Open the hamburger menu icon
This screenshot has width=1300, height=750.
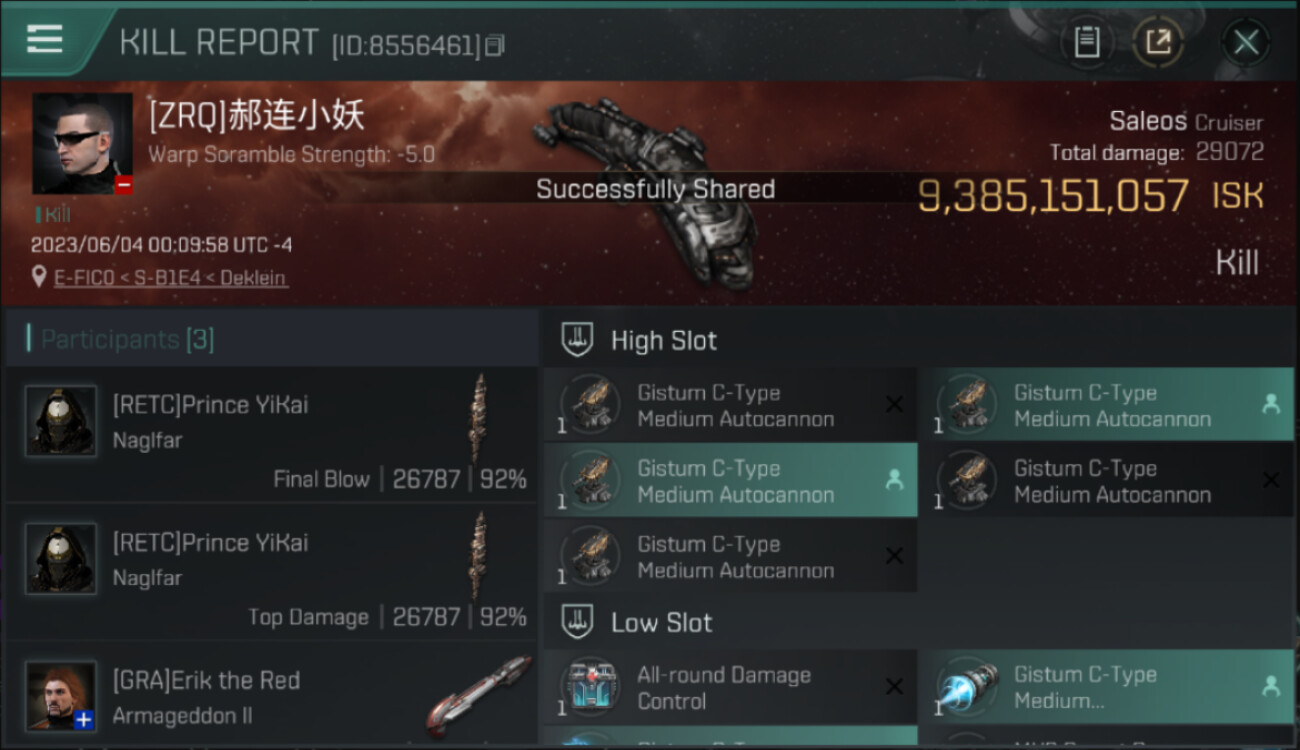[45, 39]
